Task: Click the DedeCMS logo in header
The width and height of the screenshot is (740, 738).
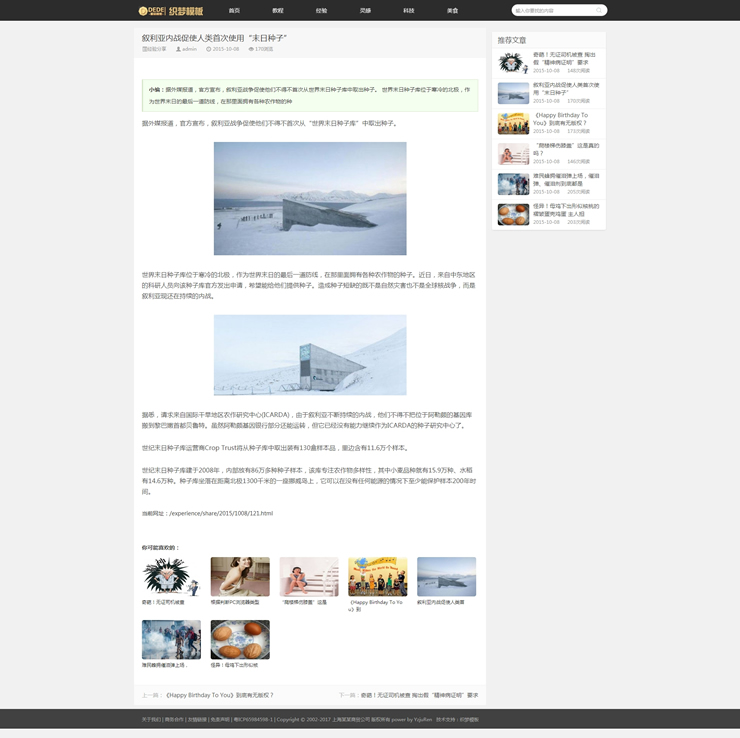Action: (x=170, y=11)
